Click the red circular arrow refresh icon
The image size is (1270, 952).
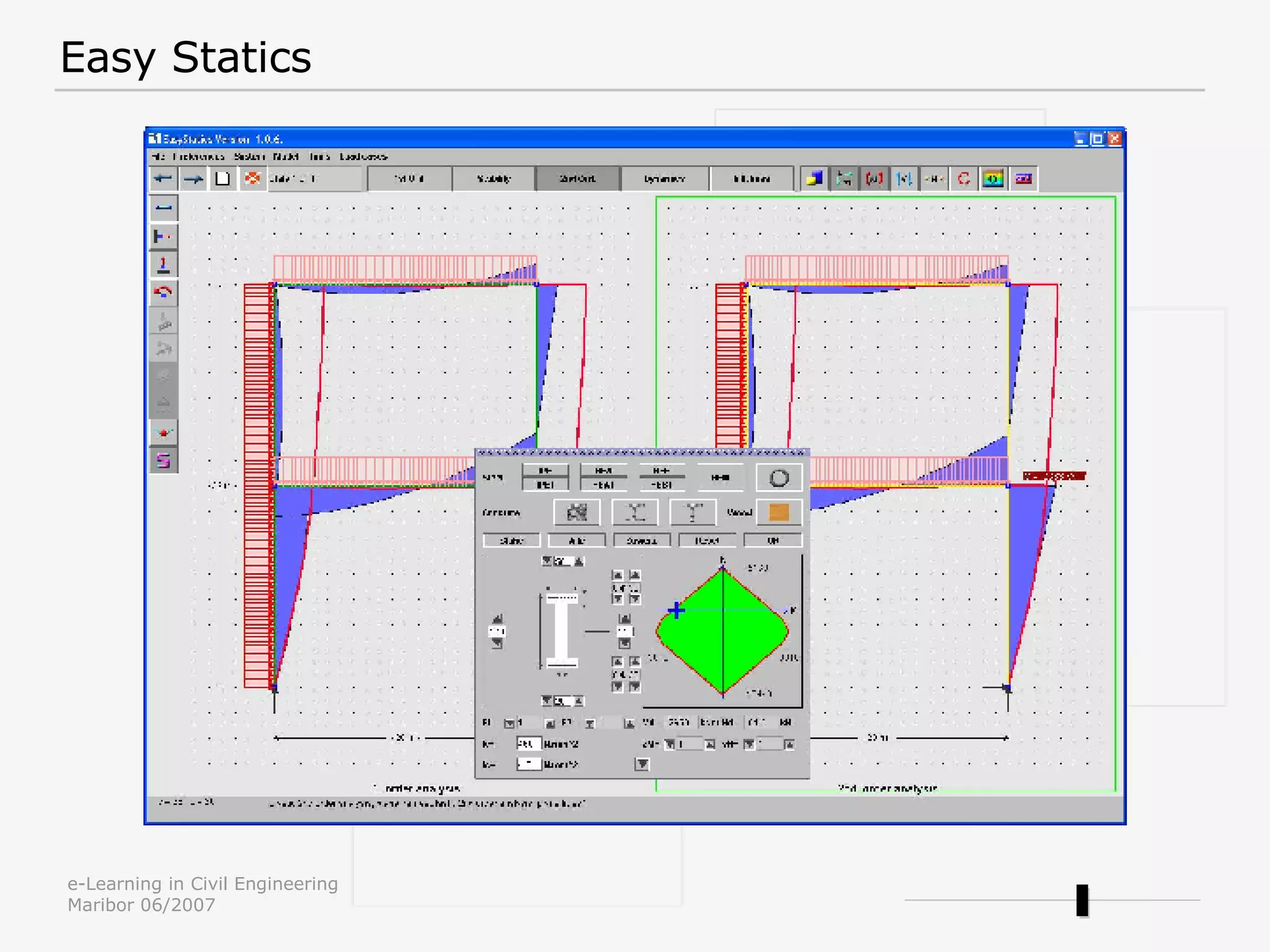point(963,178)
